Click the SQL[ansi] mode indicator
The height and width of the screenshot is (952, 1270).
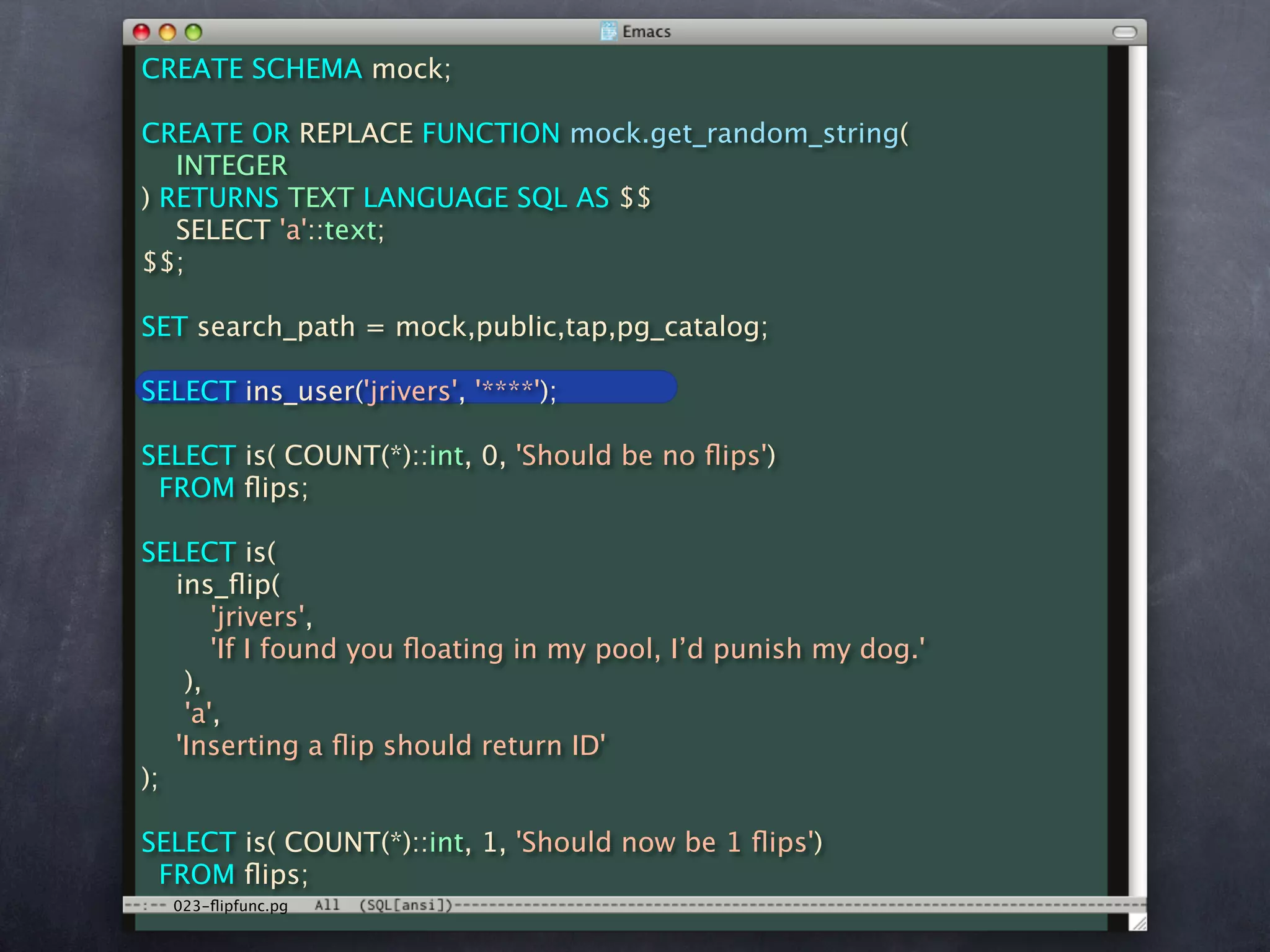(406, 905)
